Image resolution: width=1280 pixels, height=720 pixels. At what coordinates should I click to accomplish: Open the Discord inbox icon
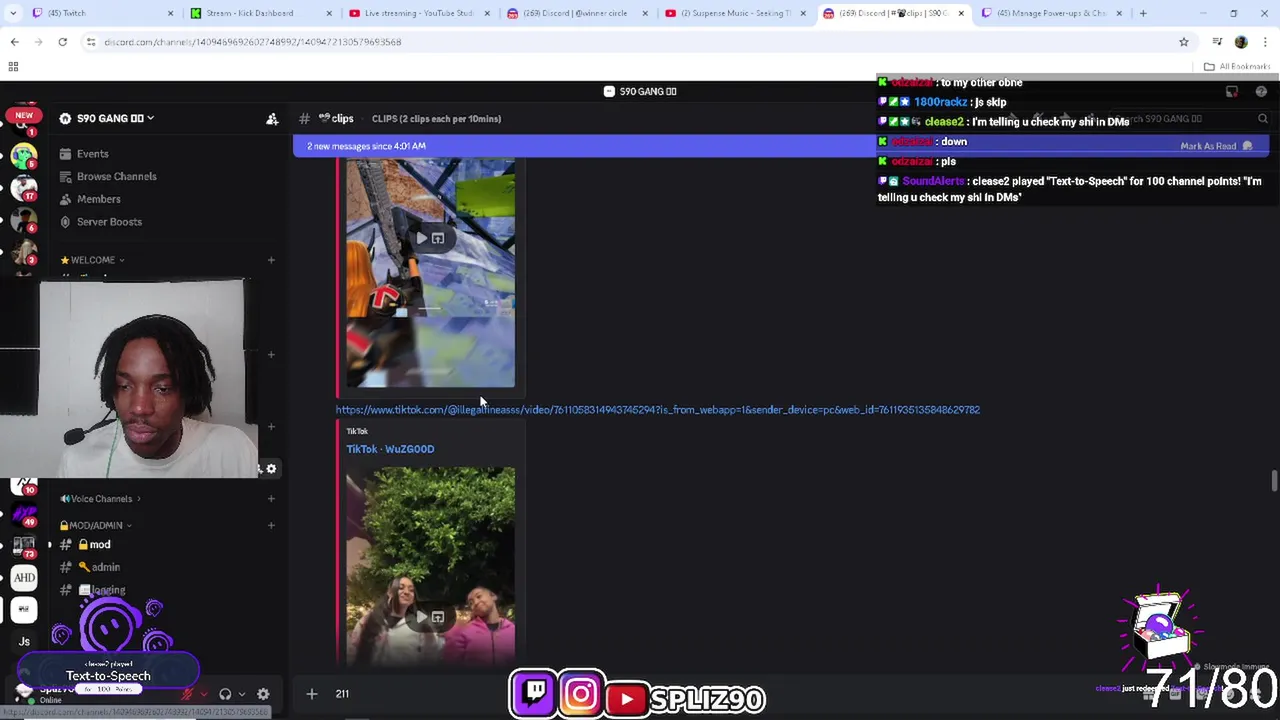coord(1232,91)
